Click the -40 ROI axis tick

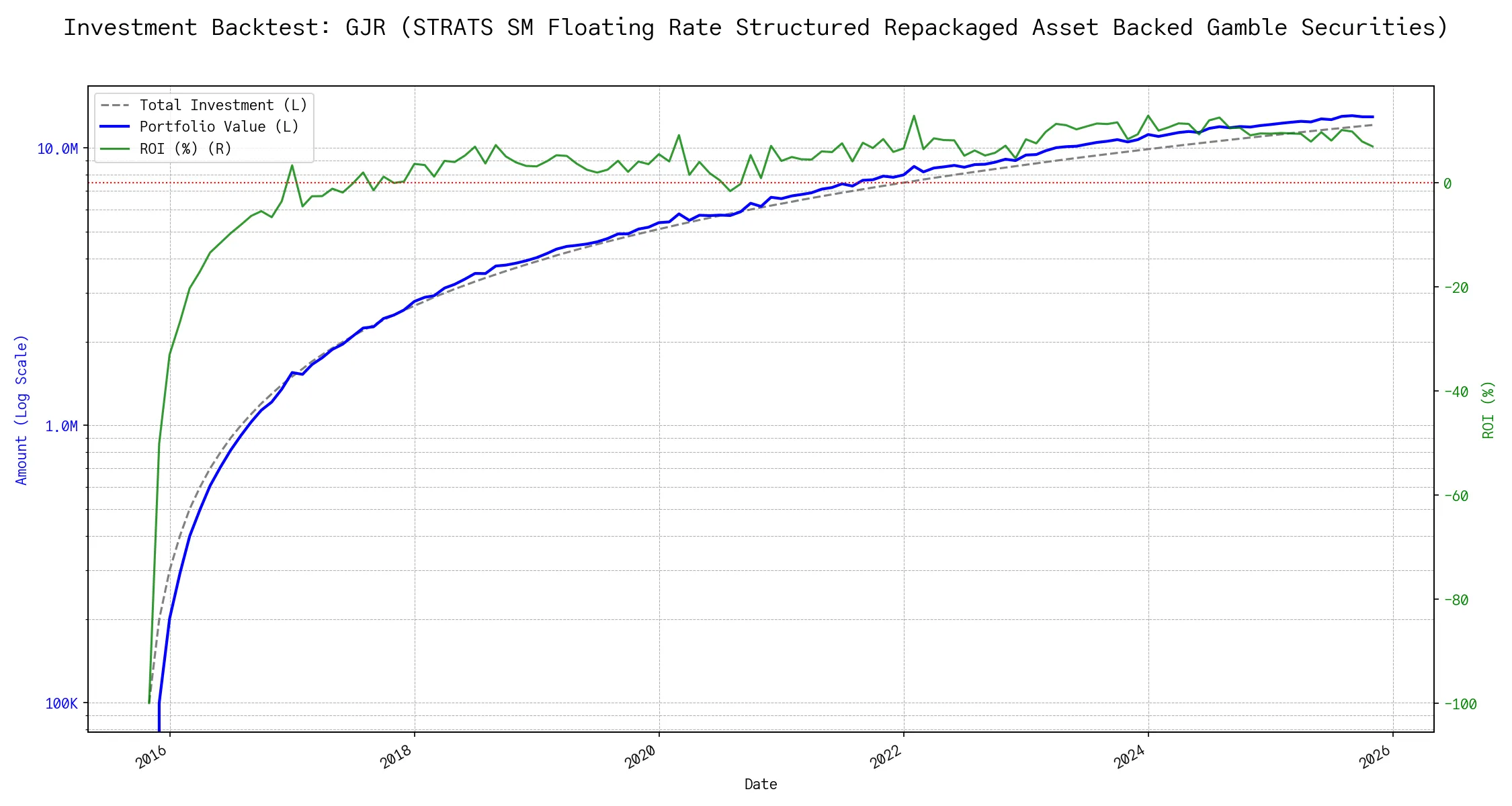coord(1456,392)
